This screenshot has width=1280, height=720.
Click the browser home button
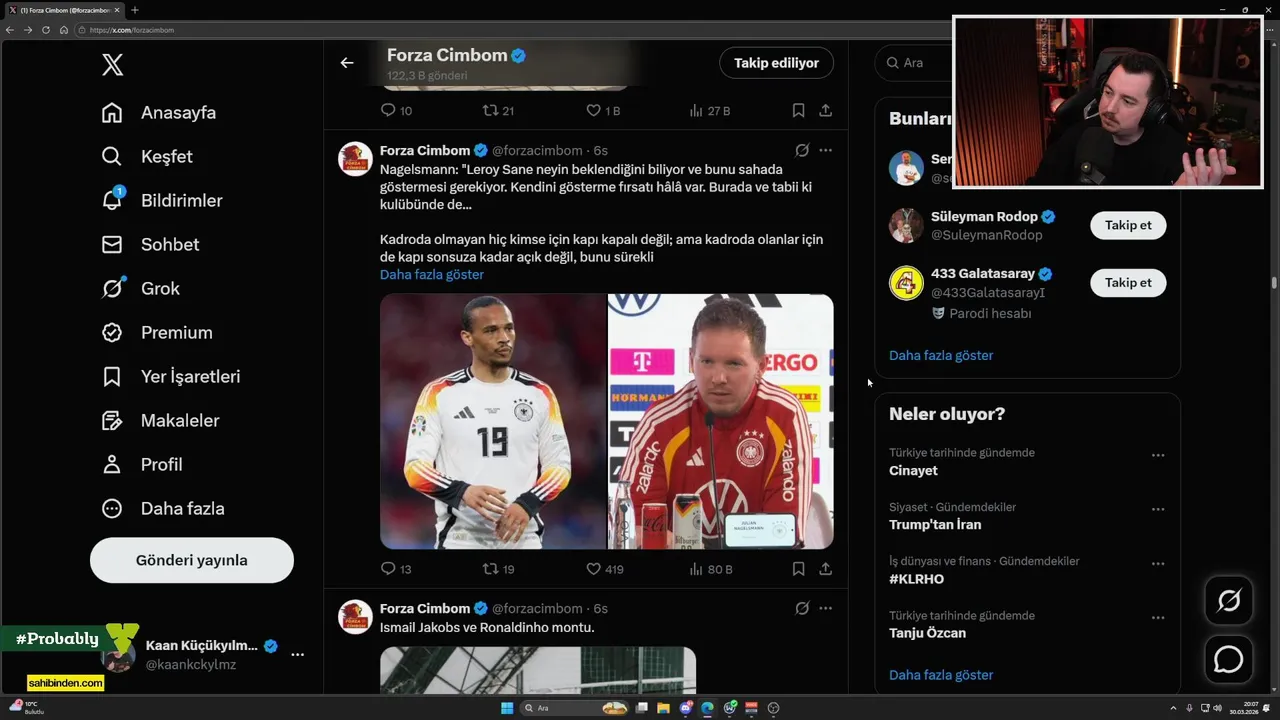63,30
